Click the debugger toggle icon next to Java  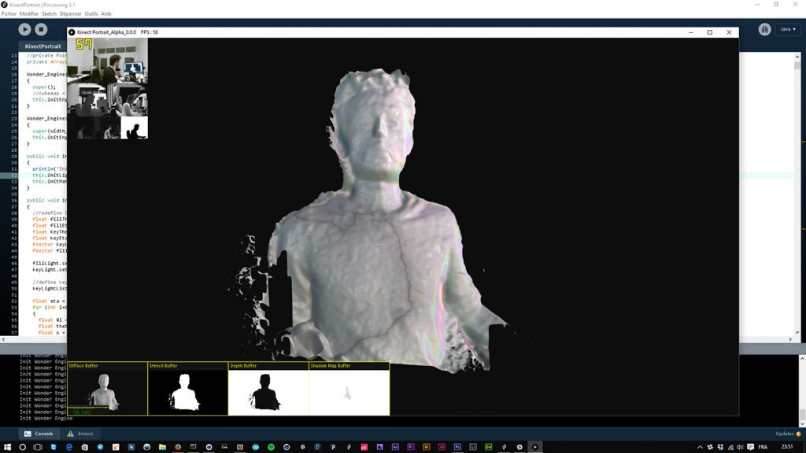tap(764, 29)
